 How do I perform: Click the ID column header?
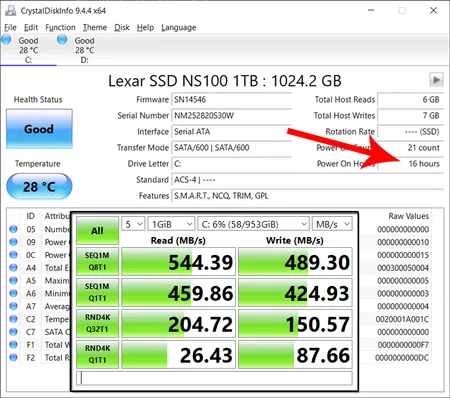tap(30, 216)
